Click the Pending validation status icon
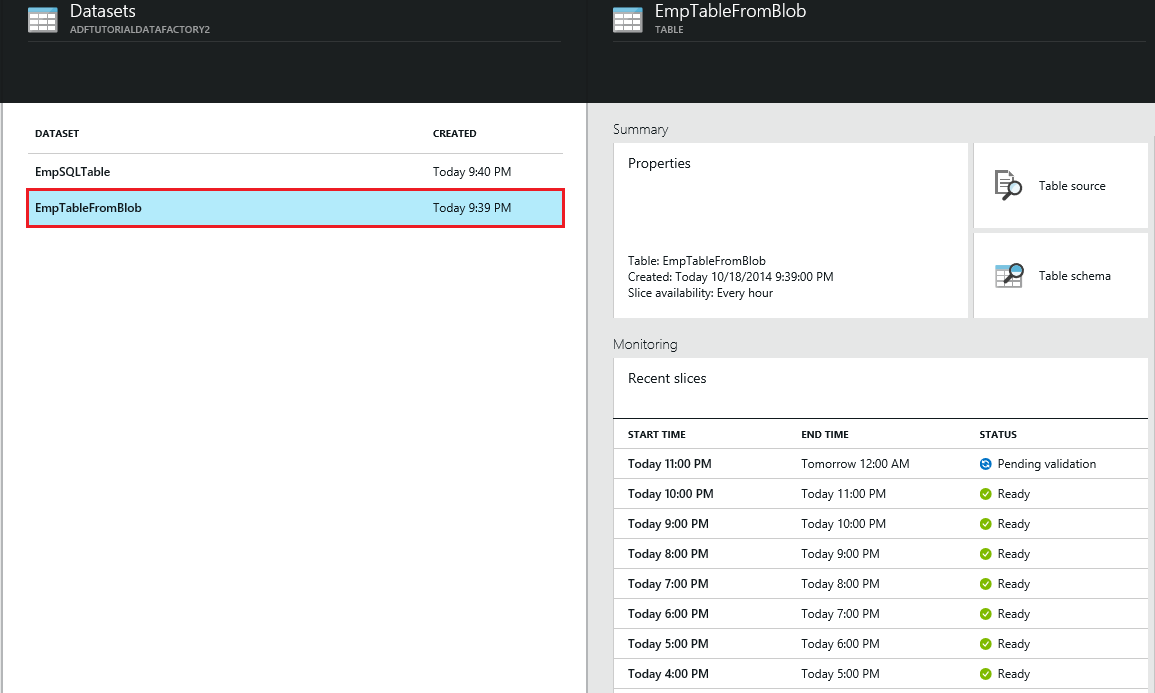The height and width of the screenshot is (693, 1155). [985, 464]
